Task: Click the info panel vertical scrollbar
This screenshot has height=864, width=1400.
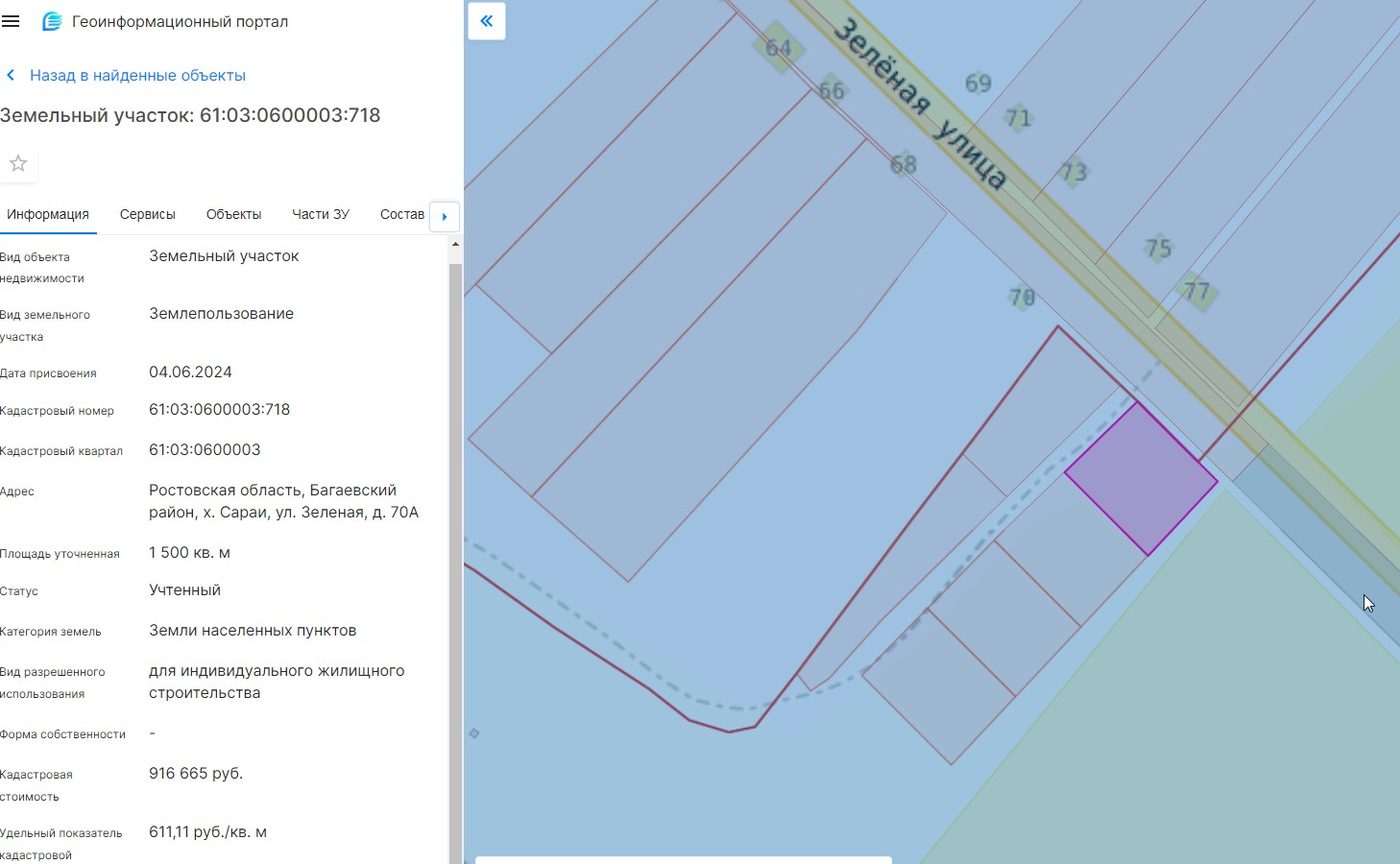Action: [455, 560]
